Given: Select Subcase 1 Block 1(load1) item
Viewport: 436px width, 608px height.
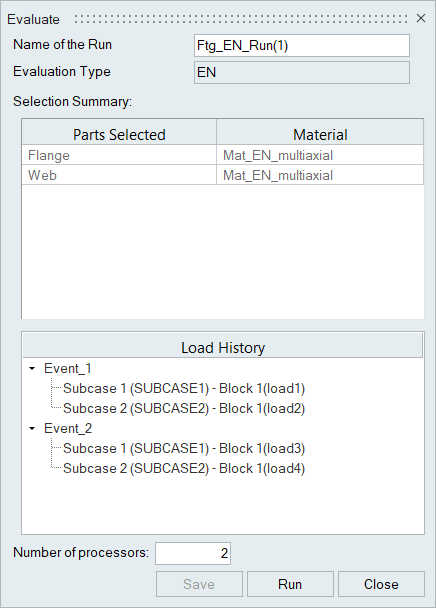Looking at the screenshot, I should pyautogui.click(x=184, y=389).
